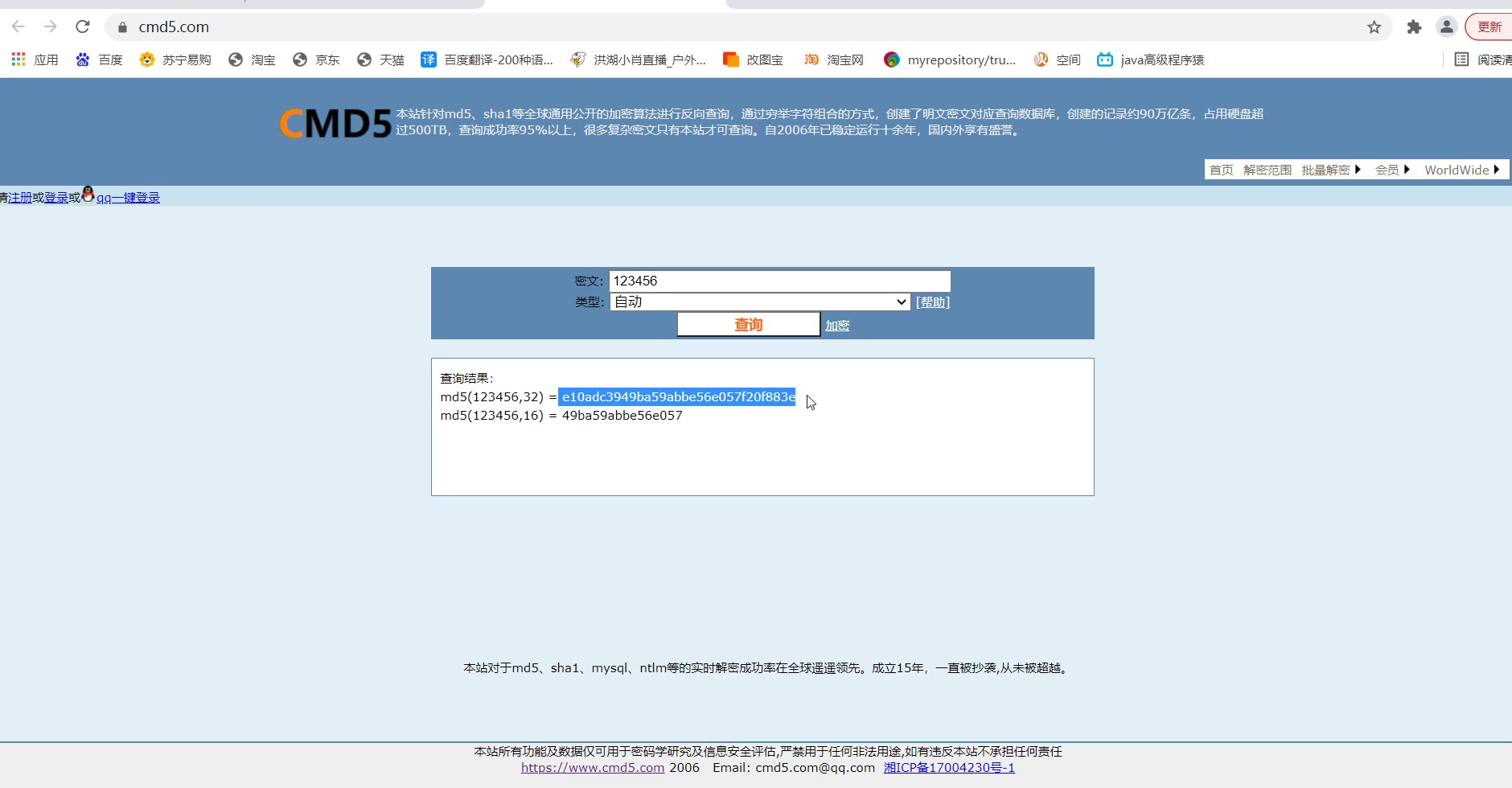Open the 空间 bookmark

pos(1057,60)
